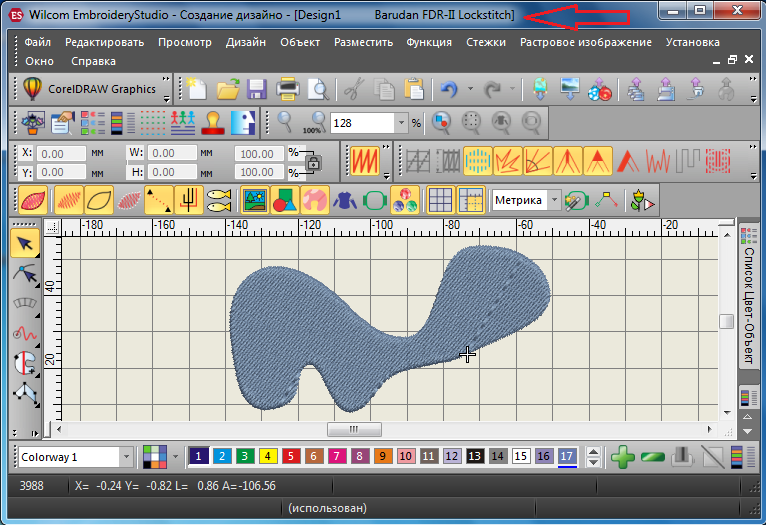
Task: Click the green plus Add Color icon
Action: 623,457
